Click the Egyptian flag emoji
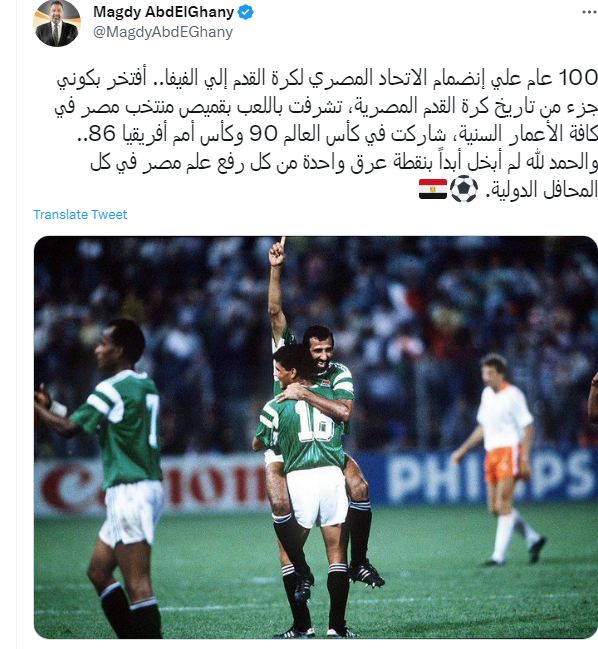The width and height of the screenshot is (598, 649). click(x=433, y=189)
